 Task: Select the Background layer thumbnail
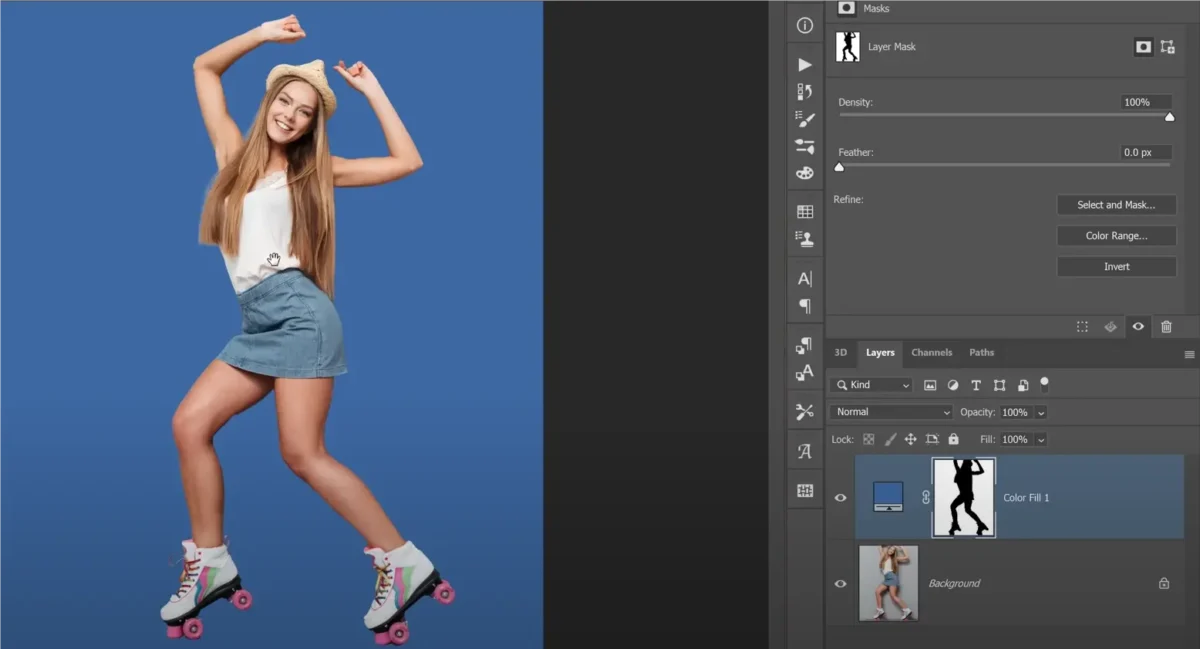[888, 583]
